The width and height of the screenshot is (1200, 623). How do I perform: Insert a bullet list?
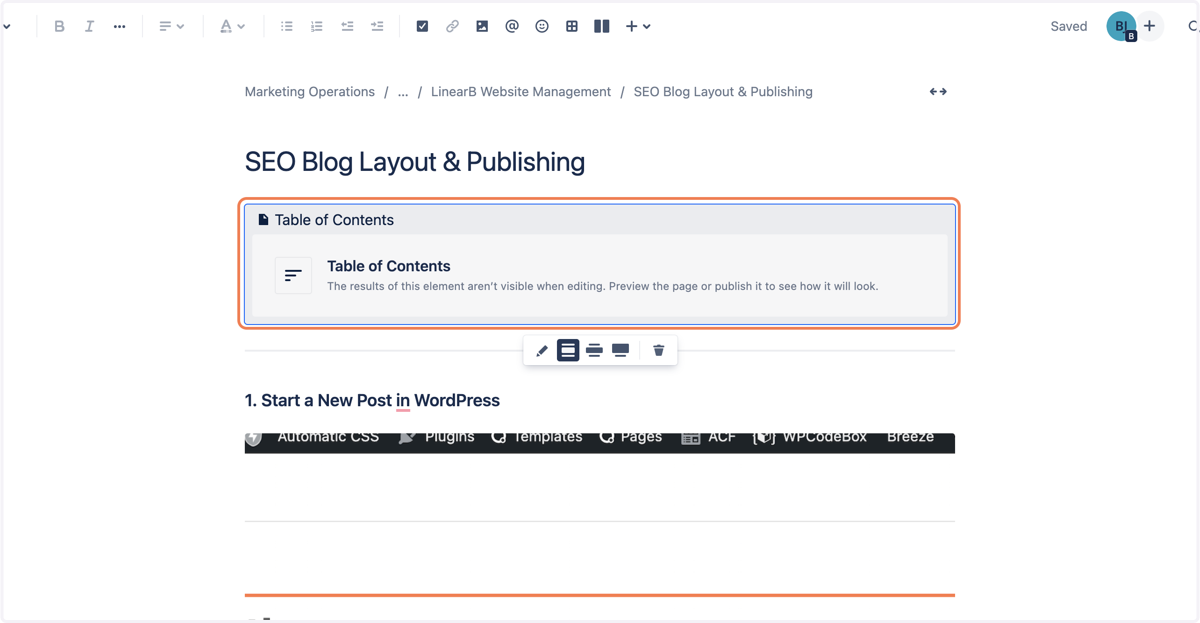tap(287, 26)
